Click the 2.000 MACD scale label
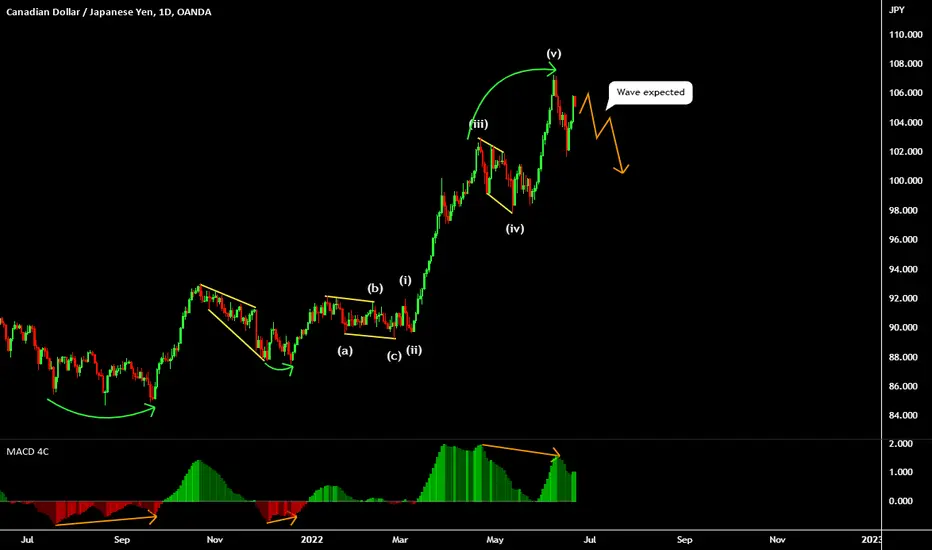 point(900,444)
